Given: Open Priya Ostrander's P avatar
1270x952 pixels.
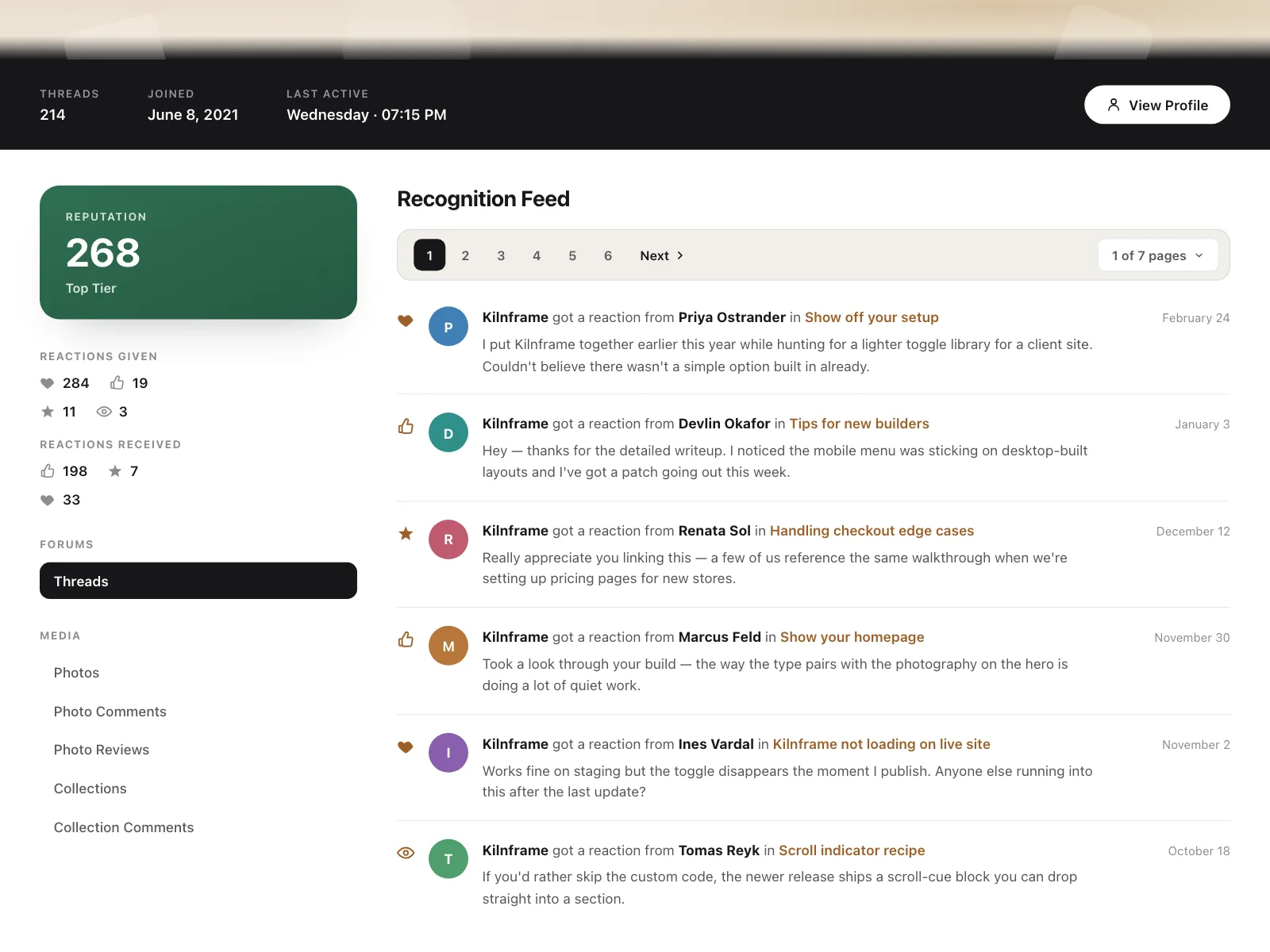Looking at the screenshot, I should tap(448, 326).
